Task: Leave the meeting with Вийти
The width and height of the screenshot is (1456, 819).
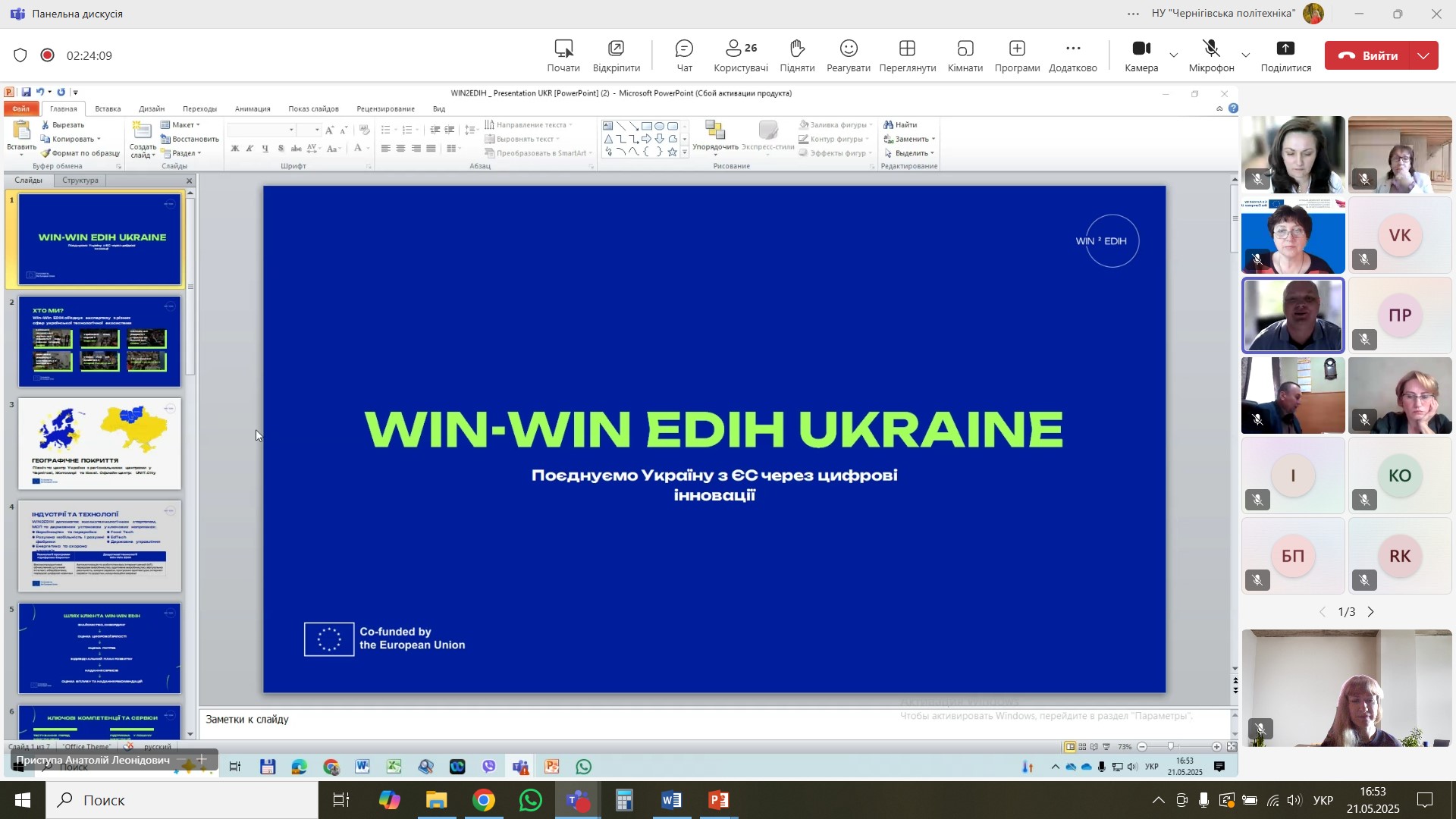Action: (x=1367, y=55)
